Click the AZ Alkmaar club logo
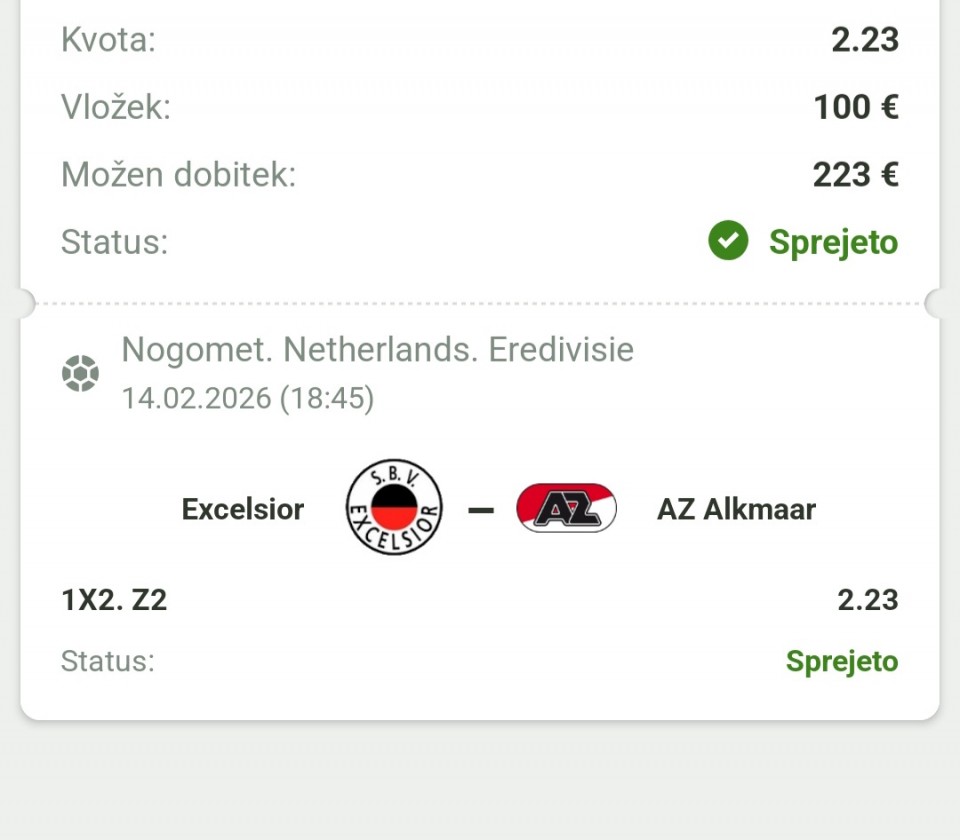 (566, 509)
